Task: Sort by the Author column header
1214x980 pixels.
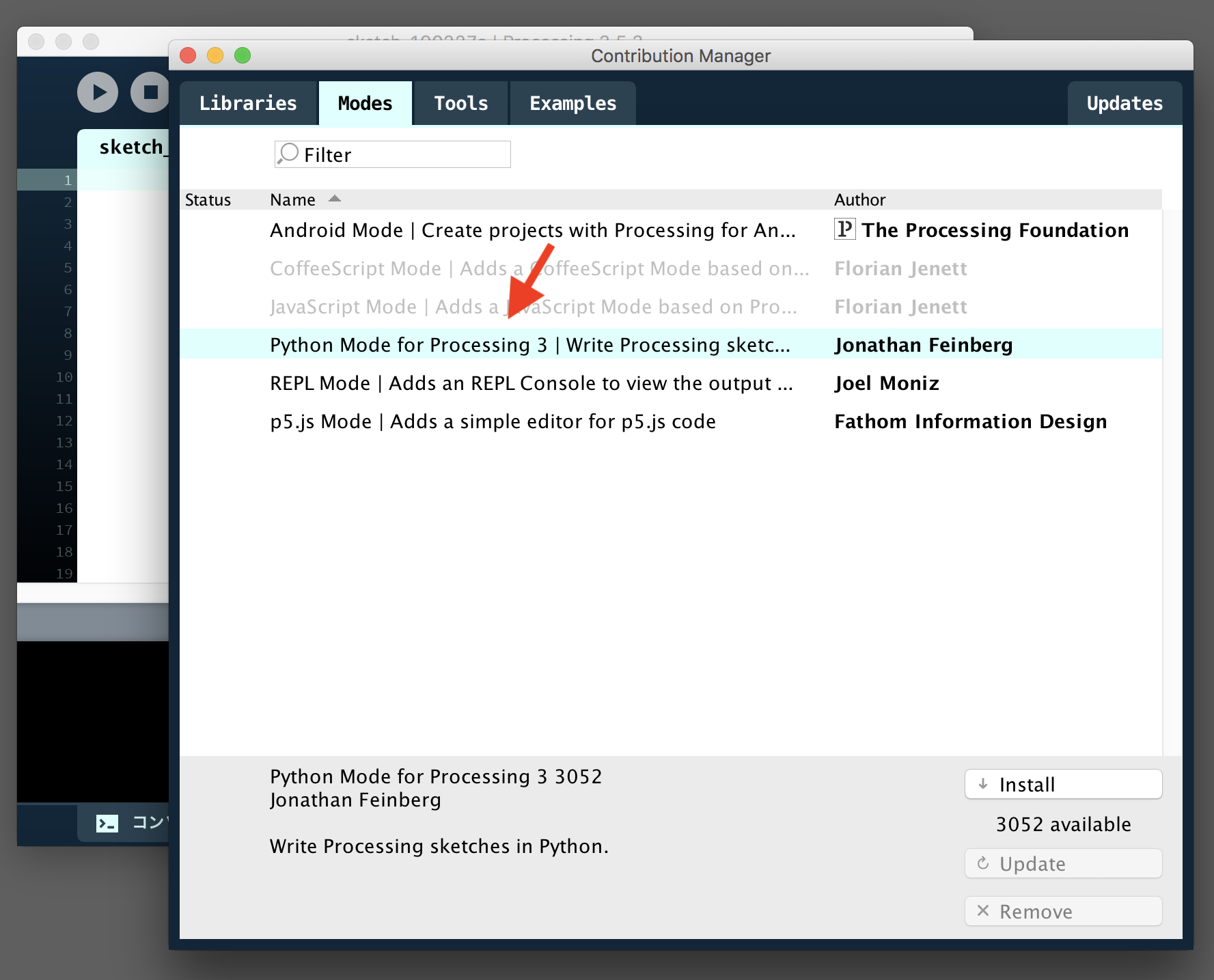Action: click(859, 199)
